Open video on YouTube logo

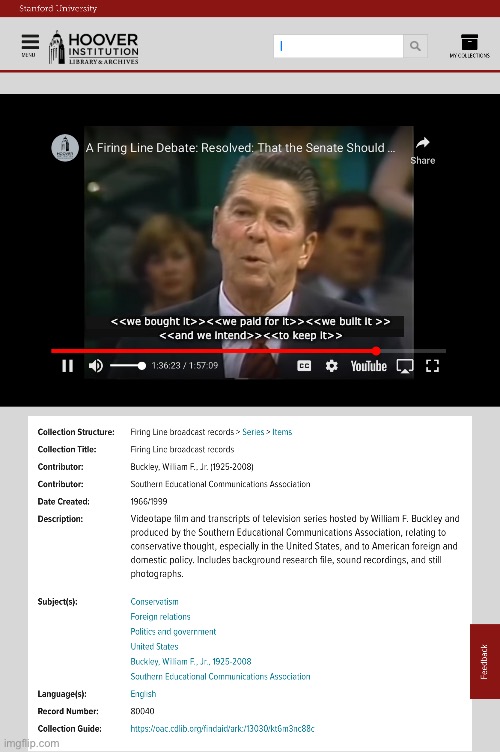pos(369,366)
